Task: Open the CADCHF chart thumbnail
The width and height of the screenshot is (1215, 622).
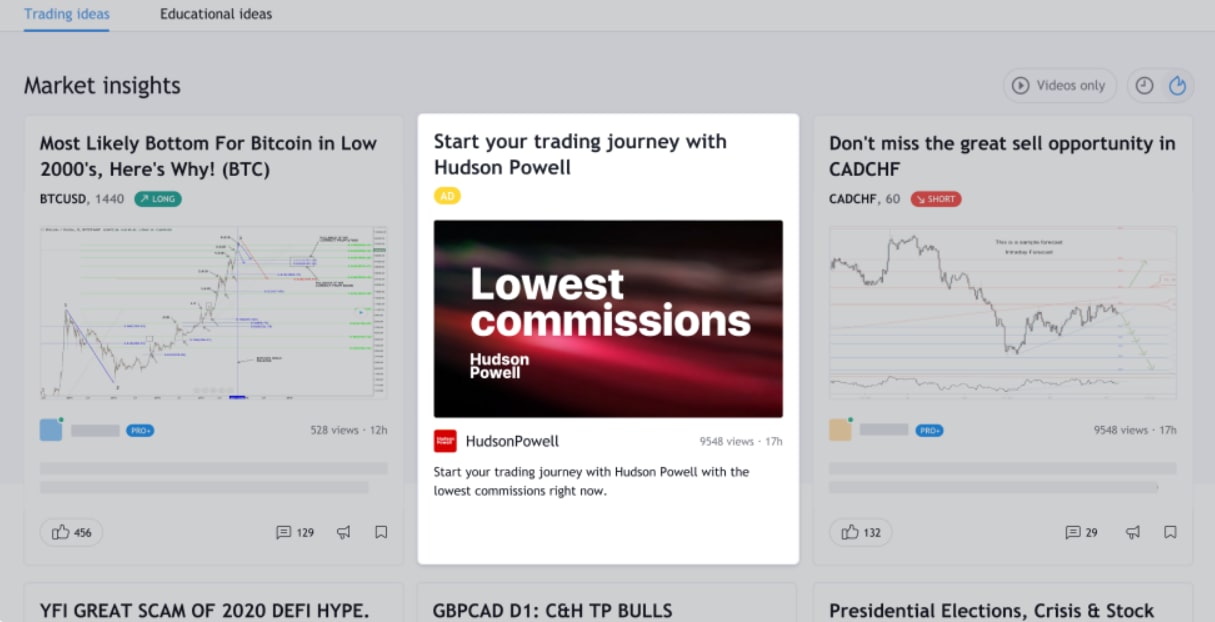Action: (x=1003, y=313)
